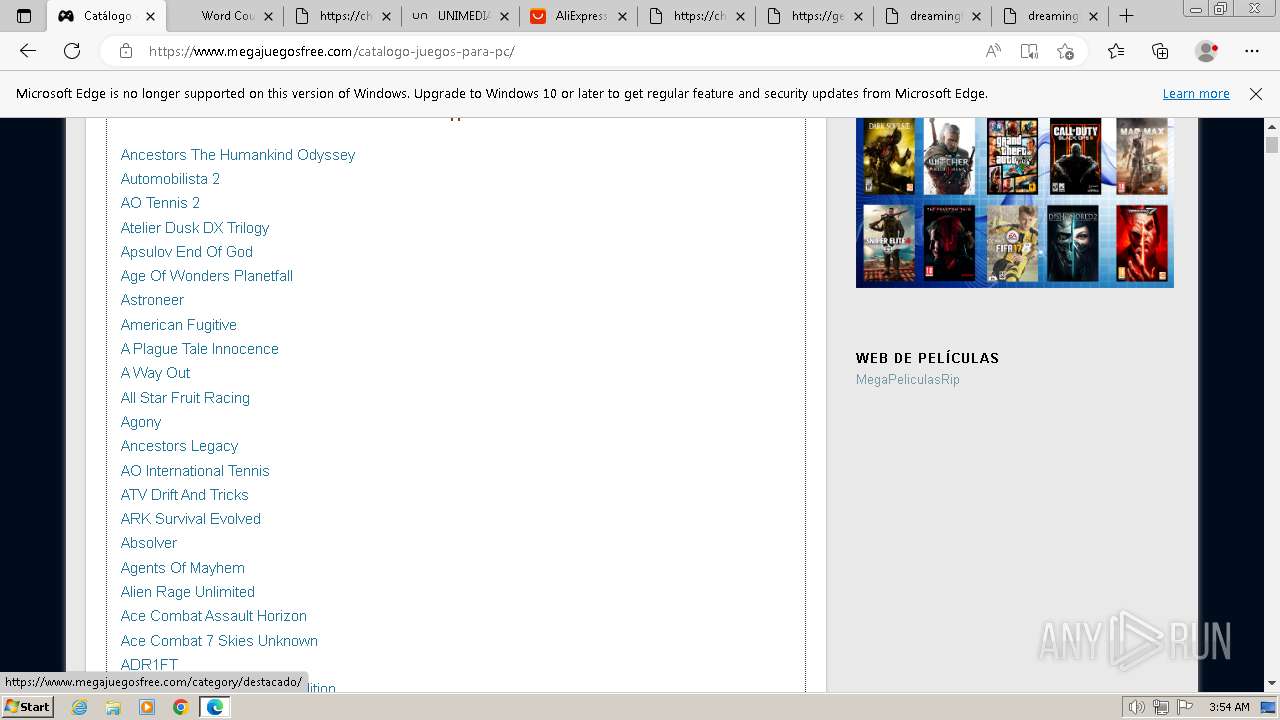
Task: Open the Action Center flag icon
Action: pyautogui.click(x=1183, y=707)
